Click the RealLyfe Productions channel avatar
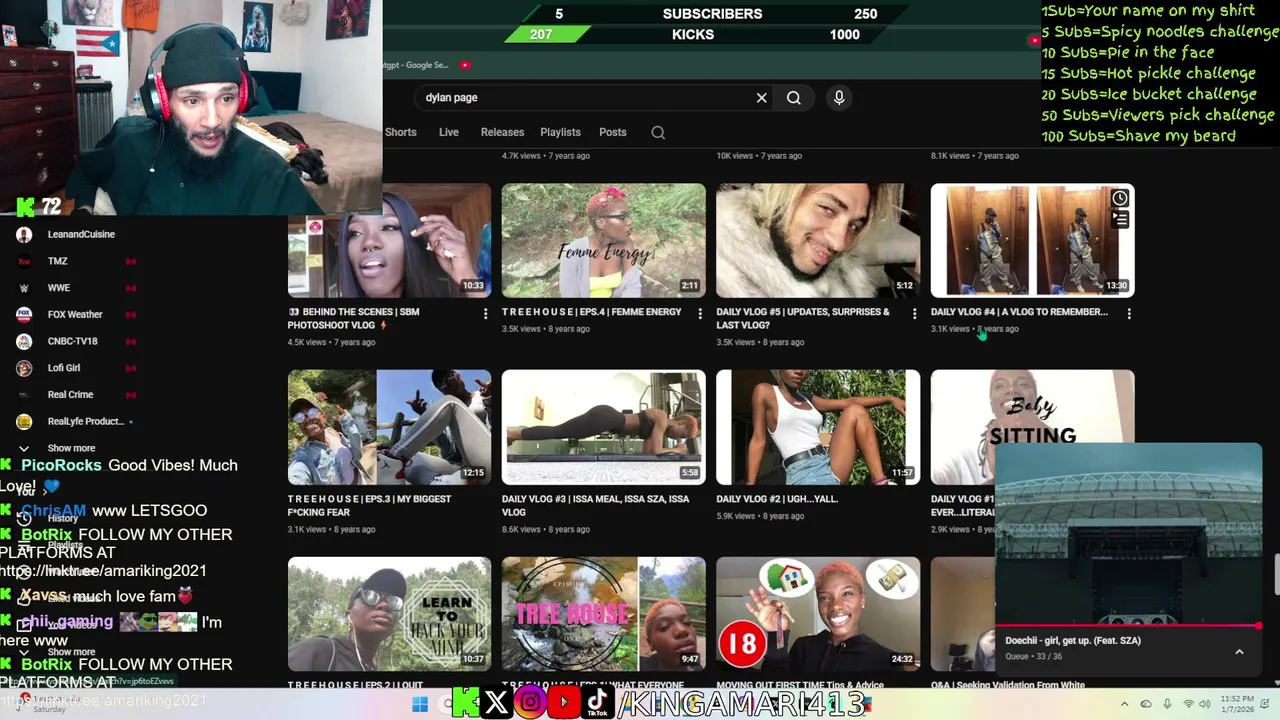1280x720 pixels. [24, 421]
